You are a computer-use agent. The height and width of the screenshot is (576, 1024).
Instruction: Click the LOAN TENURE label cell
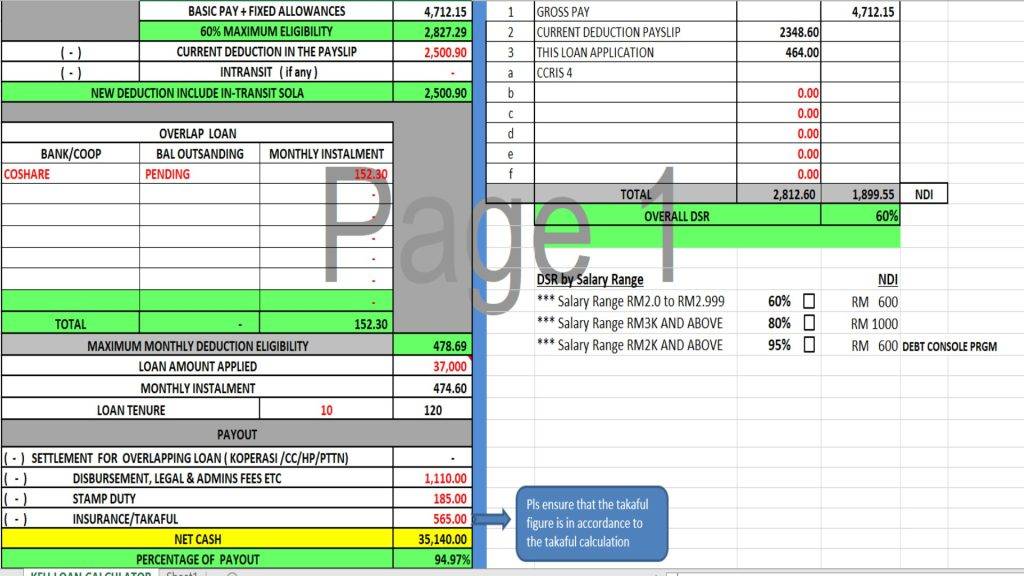131,409
